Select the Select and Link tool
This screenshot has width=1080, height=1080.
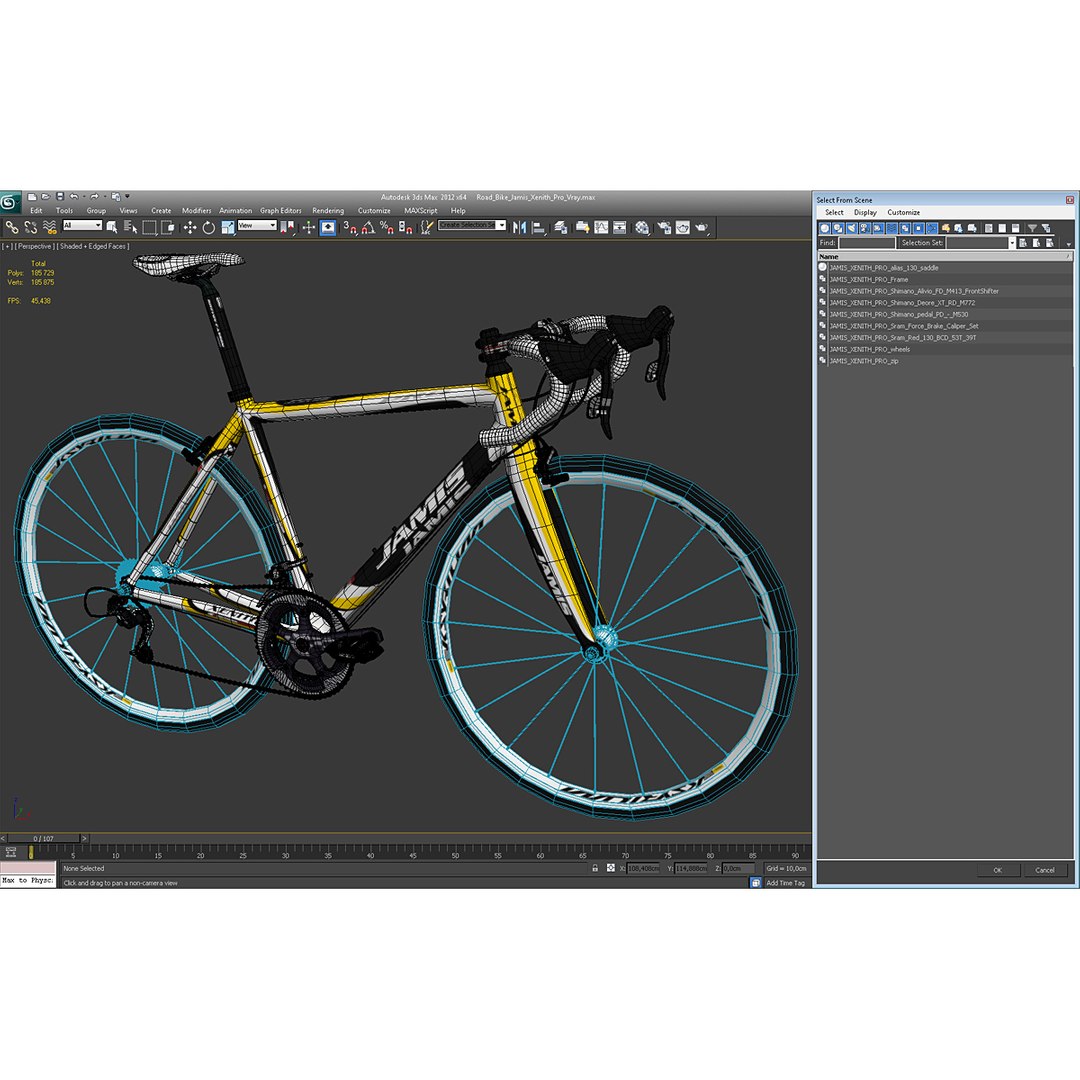pos(12,227)
